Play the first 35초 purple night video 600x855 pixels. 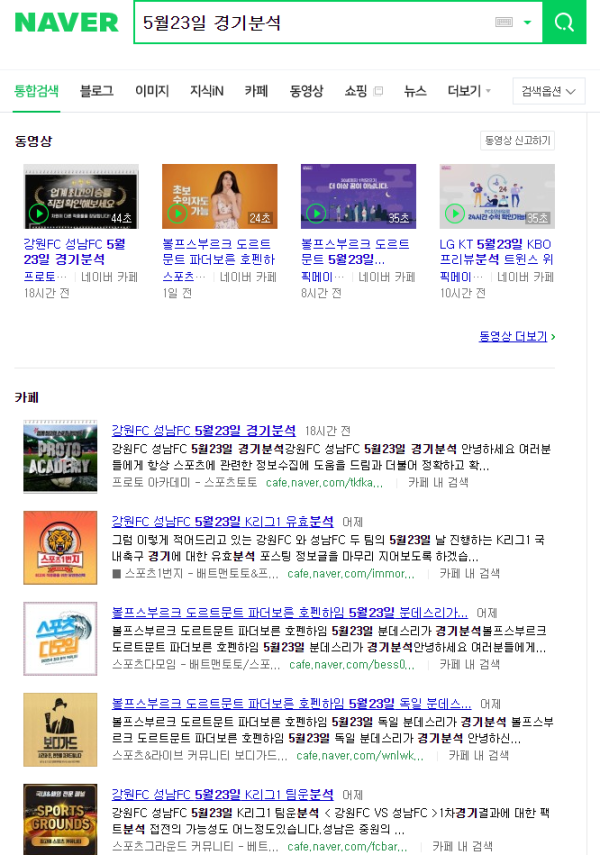(358, 196)
